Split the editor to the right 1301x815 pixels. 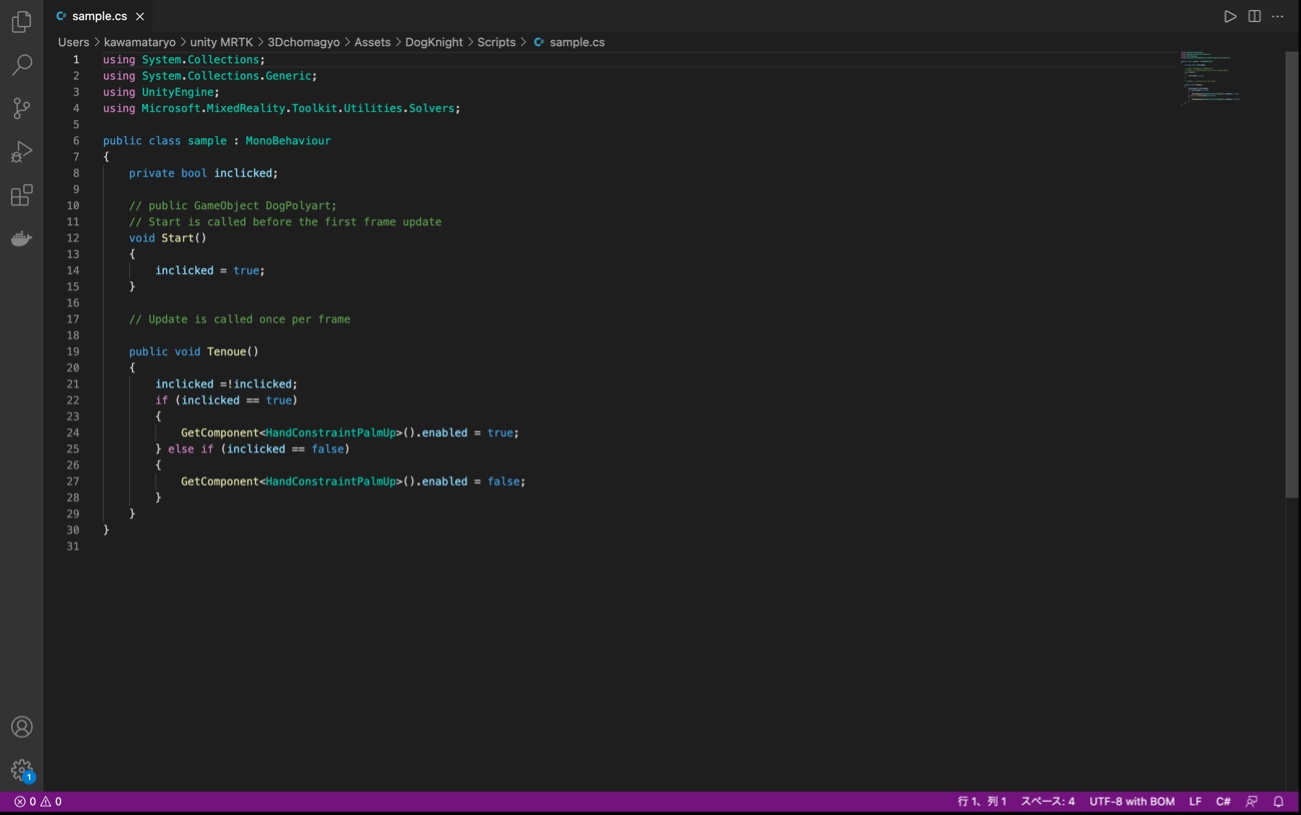click(1254, 16)
